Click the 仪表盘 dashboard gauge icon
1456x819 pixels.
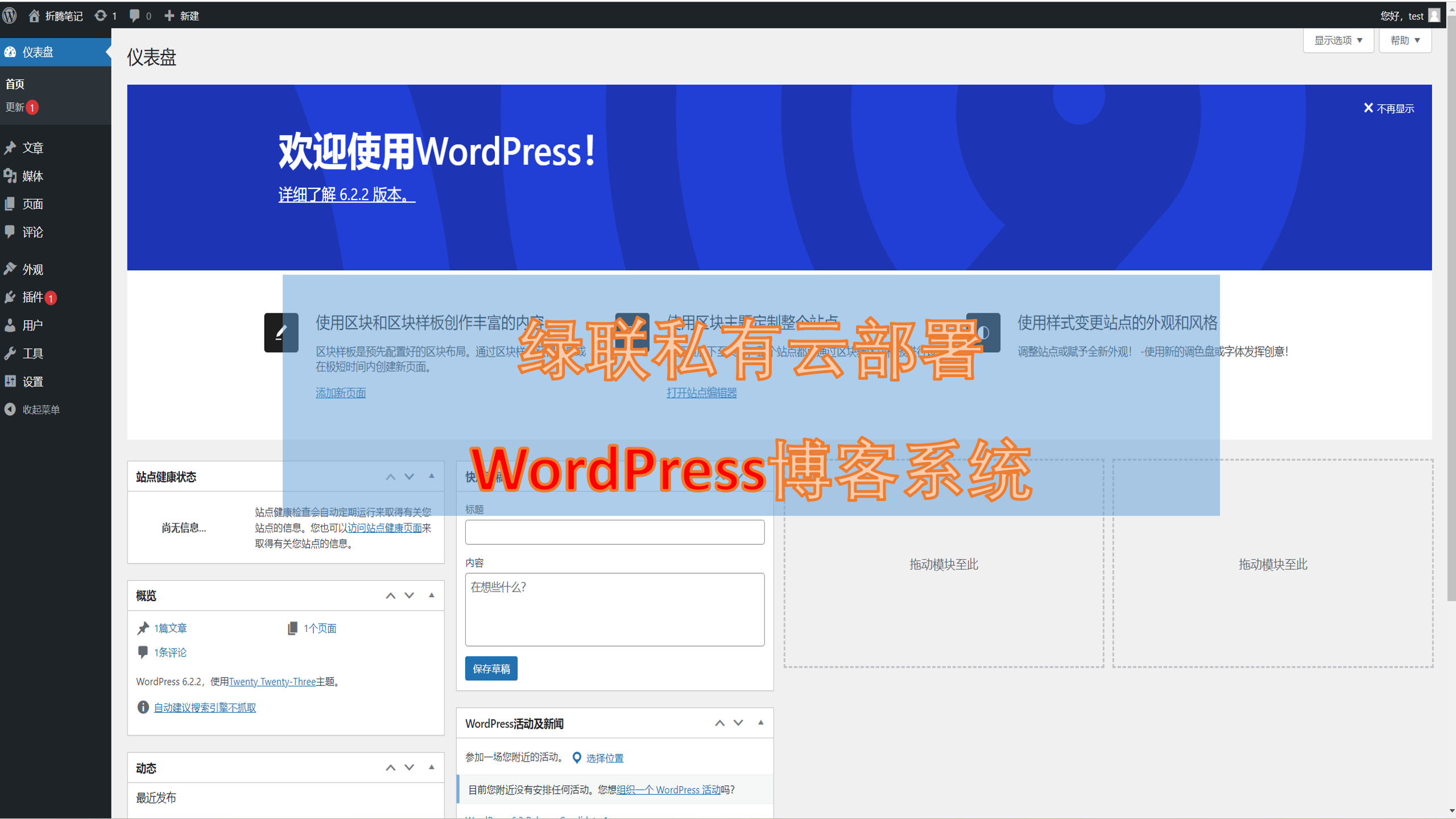tap(10, 52)
